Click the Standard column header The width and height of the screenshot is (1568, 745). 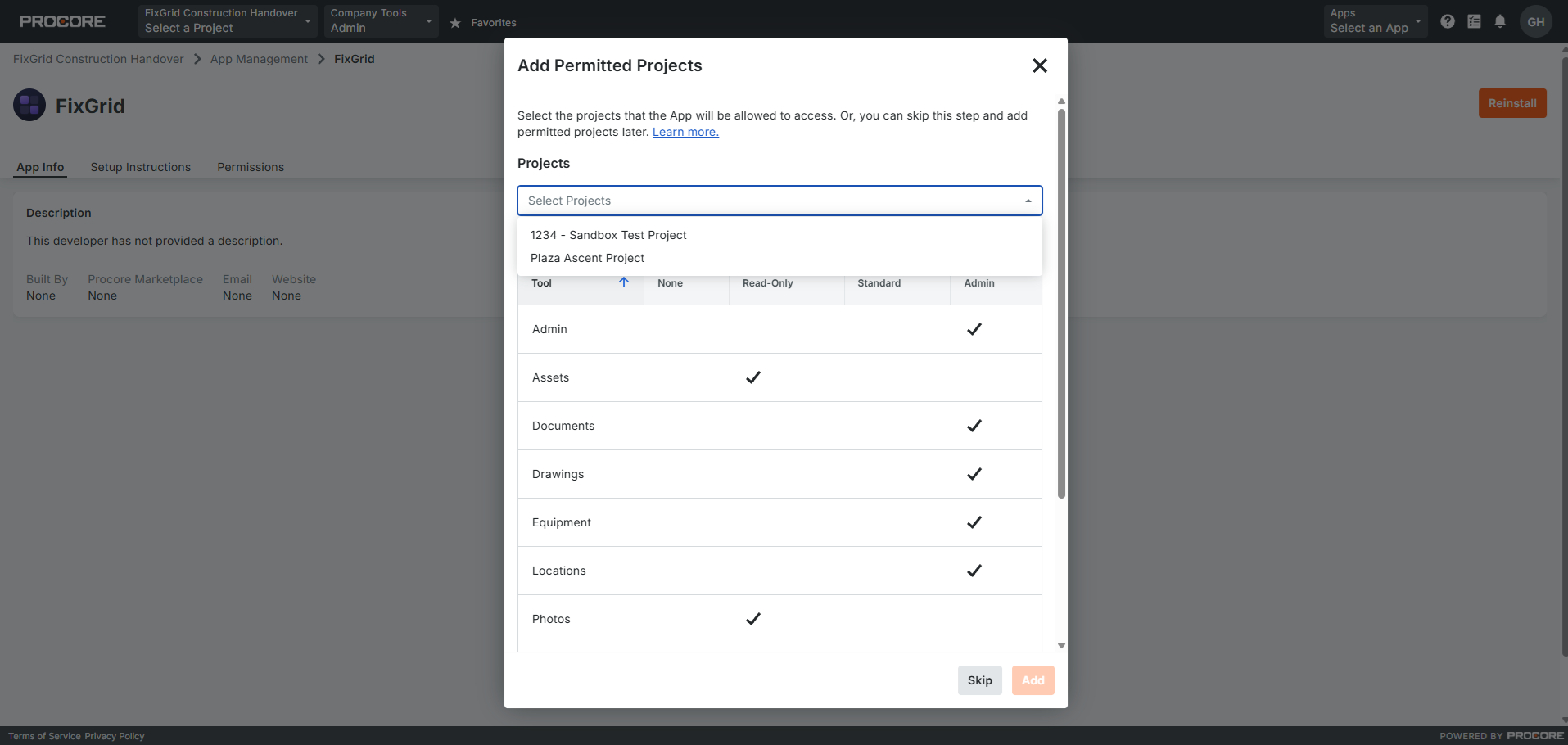pos(879,283)
